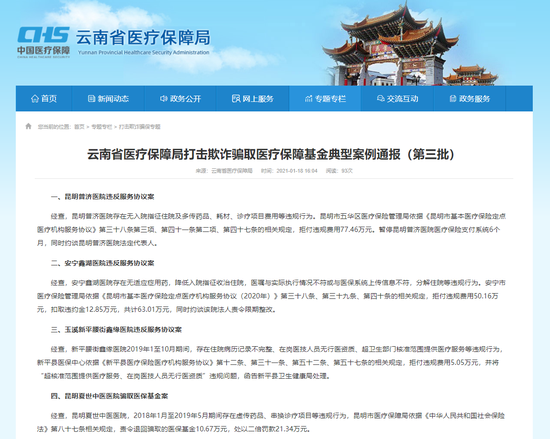Click the news icon beside 新闻动态
Viewport: 550px width, 439px height.
(x=91, y=99)
